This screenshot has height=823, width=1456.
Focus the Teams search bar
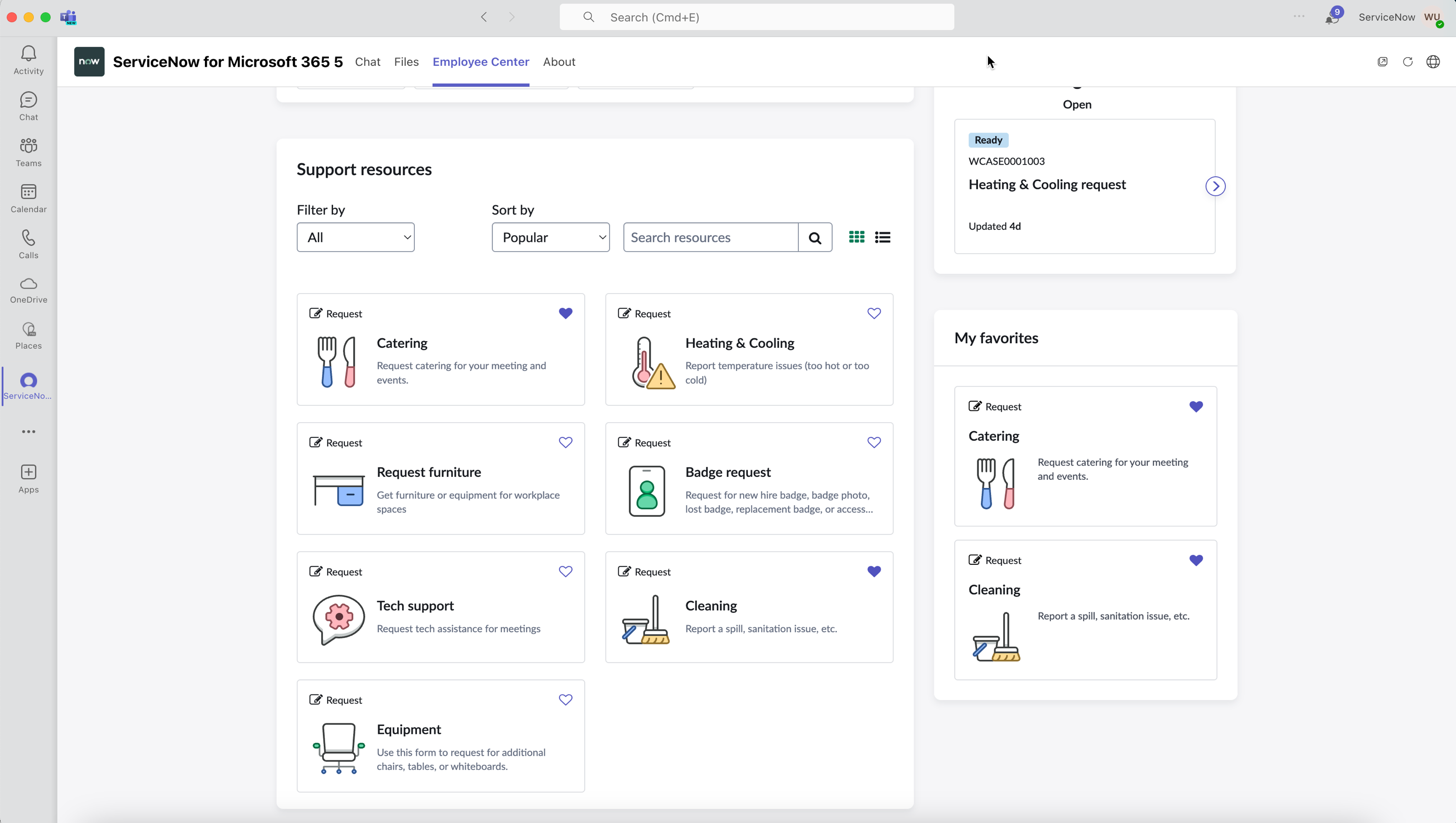coord(757,17)
